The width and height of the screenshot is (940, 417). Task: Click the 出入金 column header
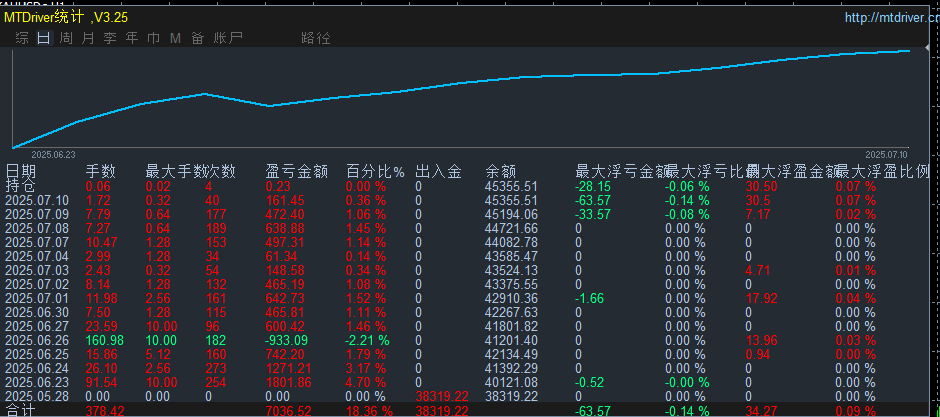pos(438,172)
